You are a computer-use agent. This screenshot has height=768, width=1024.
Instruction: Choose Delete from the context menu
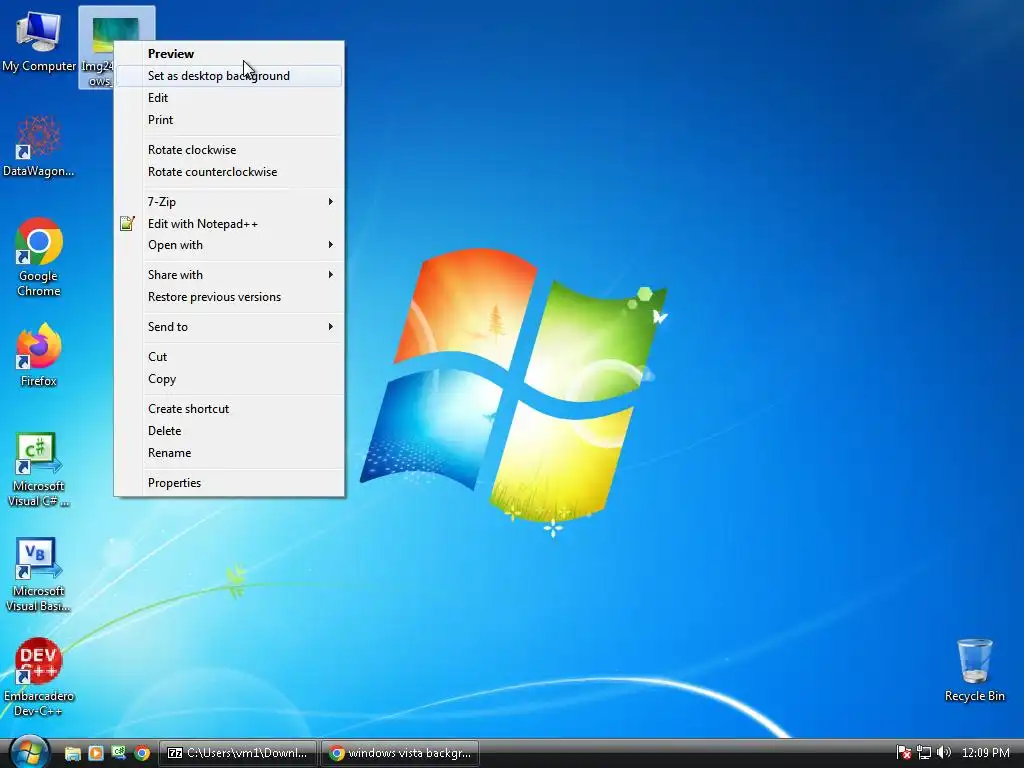tap(229, 431)
